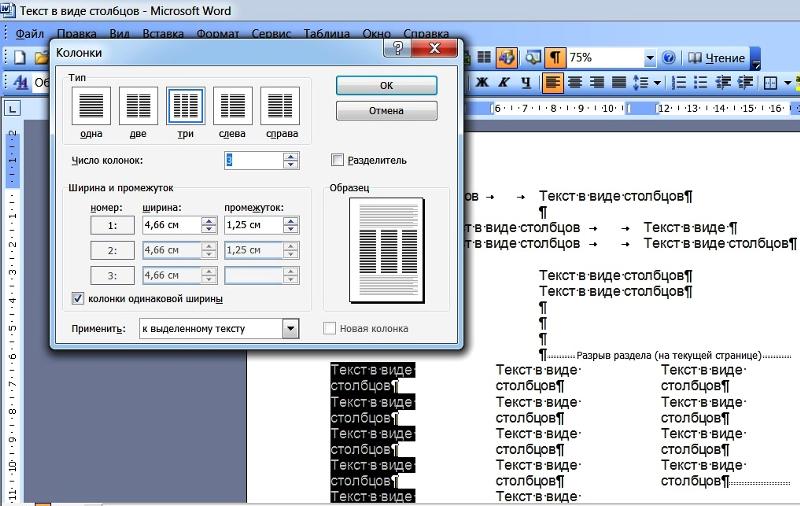
Task: Apply numbered list formatting
Action: tap(679, 82)
